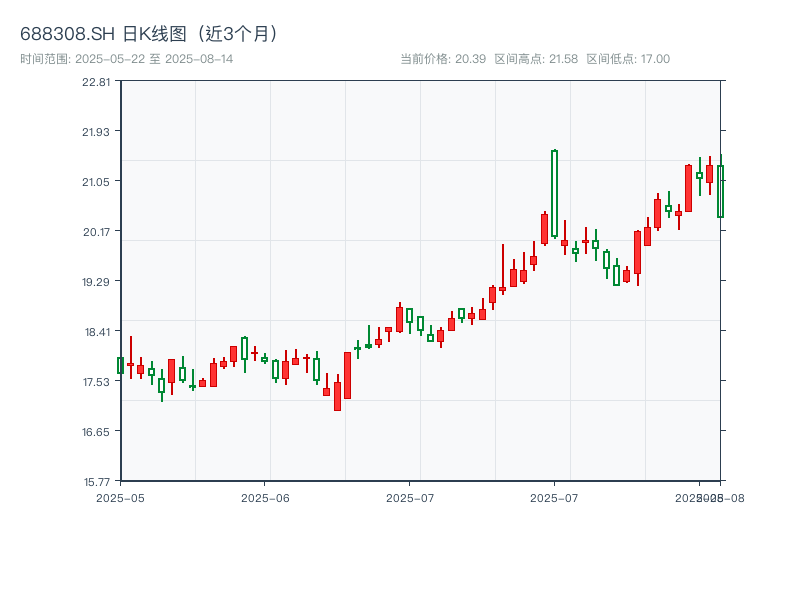Click the lowest red candlestick near 17.00

pyautogui.click(x=337, y=396)
